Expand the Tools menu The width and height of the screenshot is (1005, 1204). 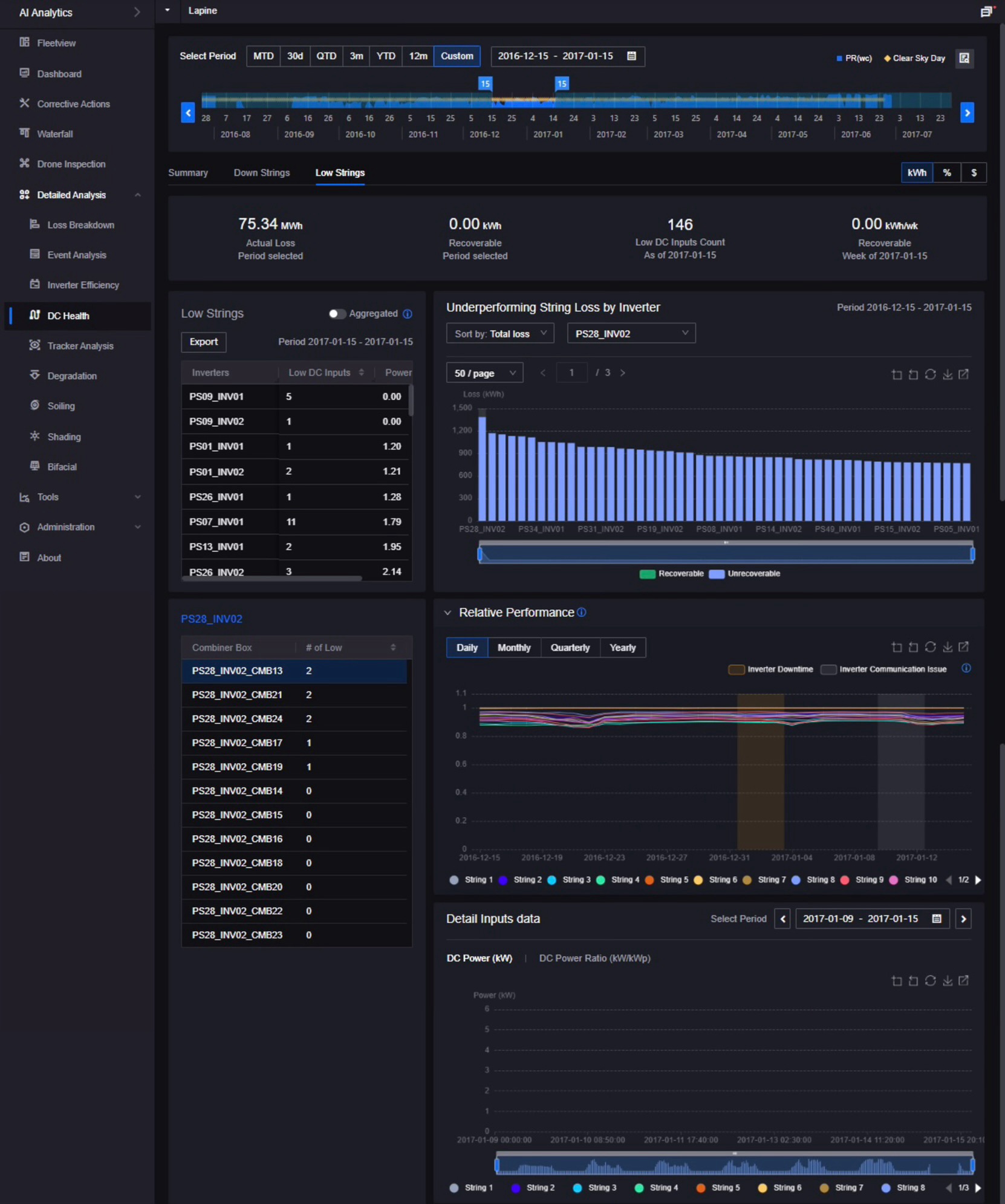pos(138,497)
